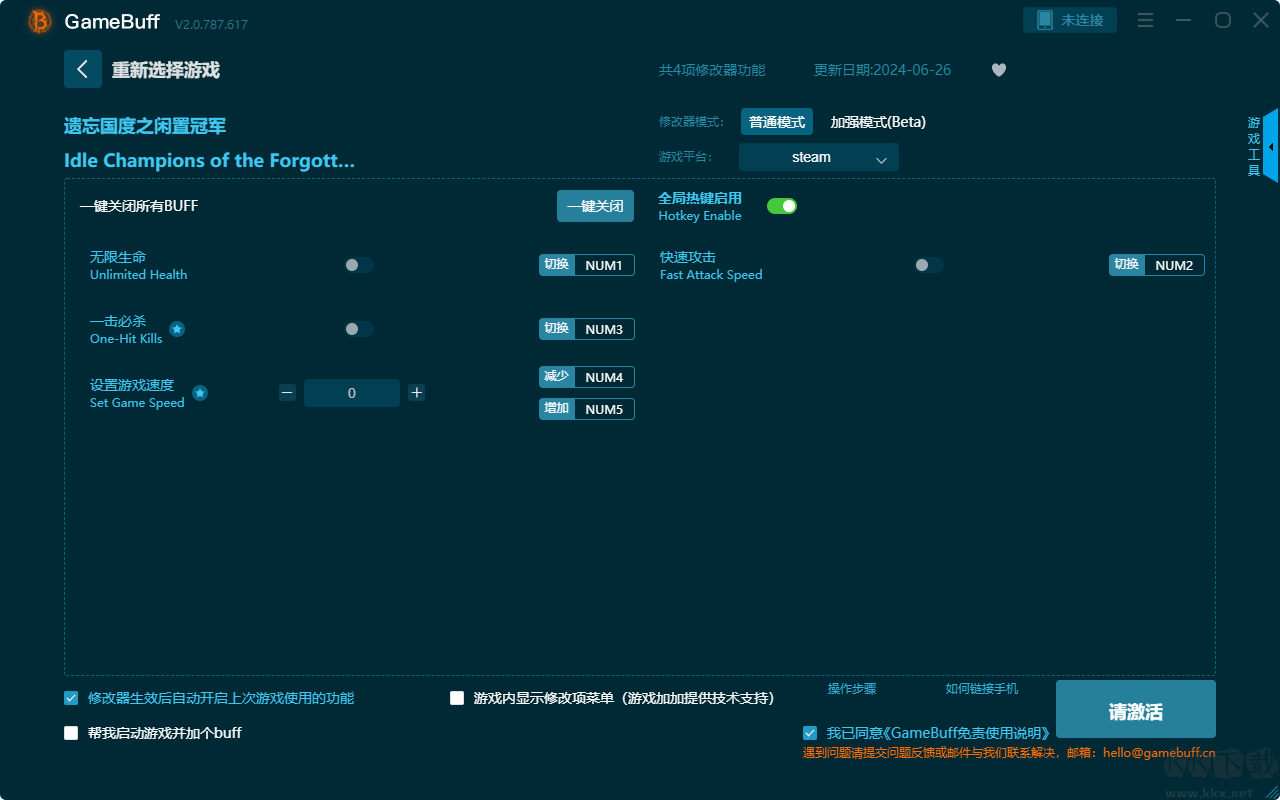This screenshot has width=1280, height=800.
Task: Click the star badge beside One-Hit Kills
Action: pos(177,329)
